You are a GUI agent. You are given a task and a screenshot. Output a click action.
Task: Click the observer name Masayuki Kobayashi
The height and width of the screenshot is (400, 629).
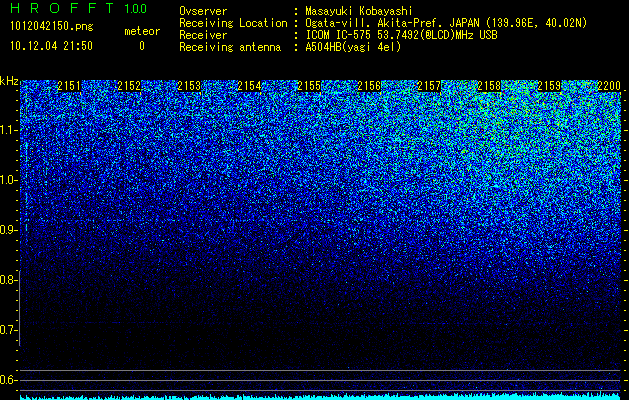(x=358, y=11)
